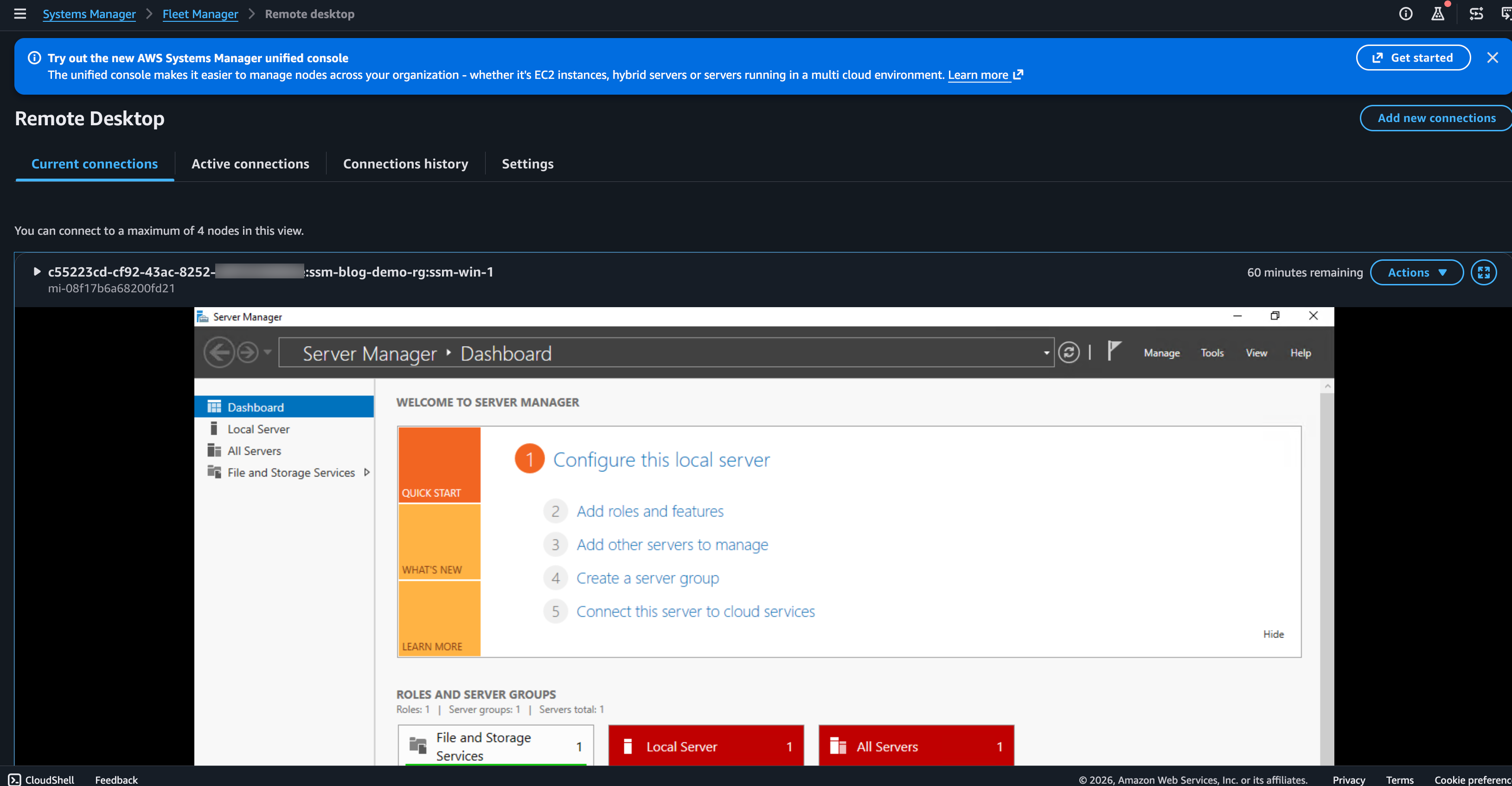
Task: Click the Feedback footer link
Action: [116, 779]
